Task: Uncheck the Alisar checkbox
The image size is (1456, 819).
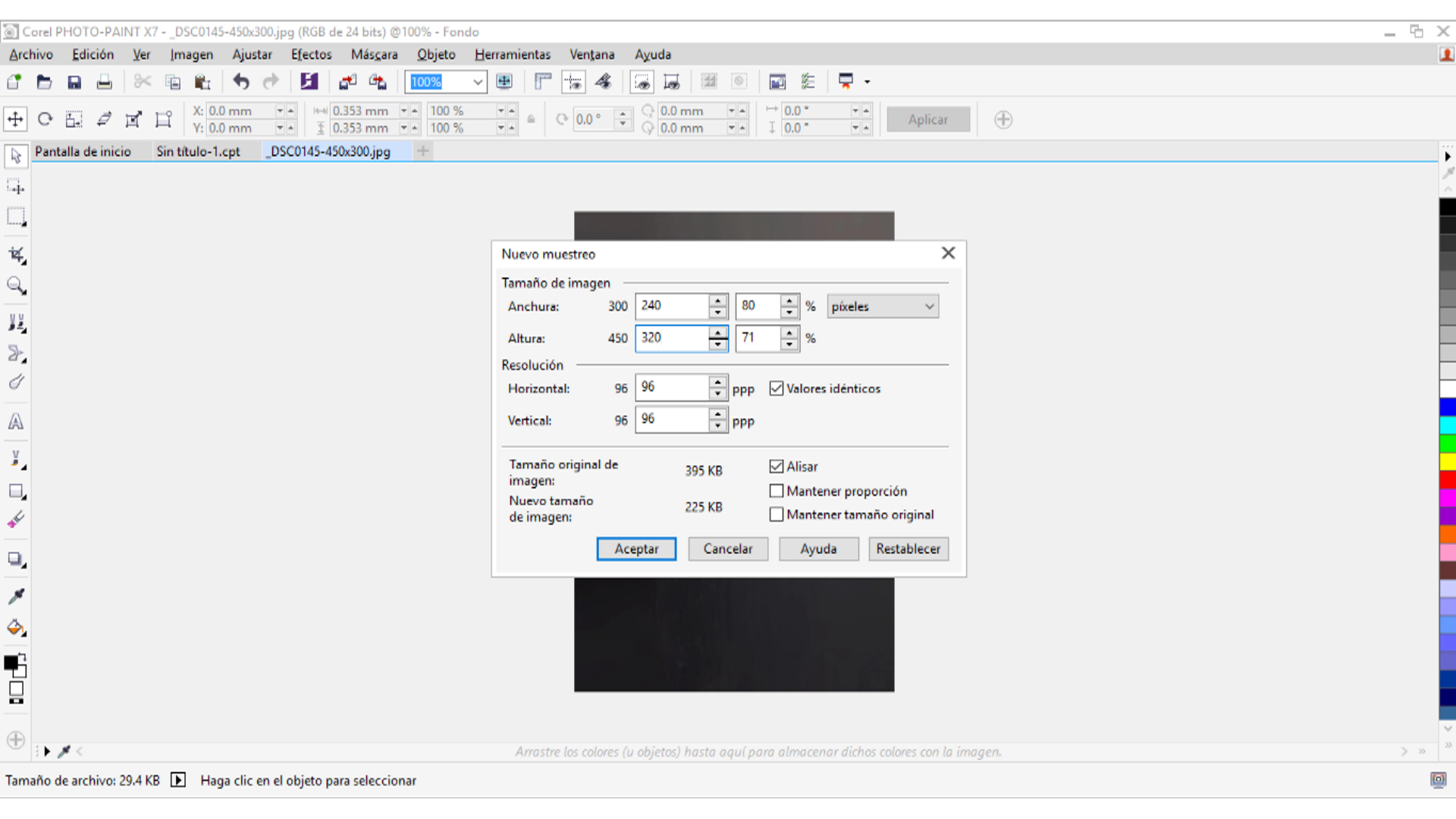Action: tap(776, 466)
